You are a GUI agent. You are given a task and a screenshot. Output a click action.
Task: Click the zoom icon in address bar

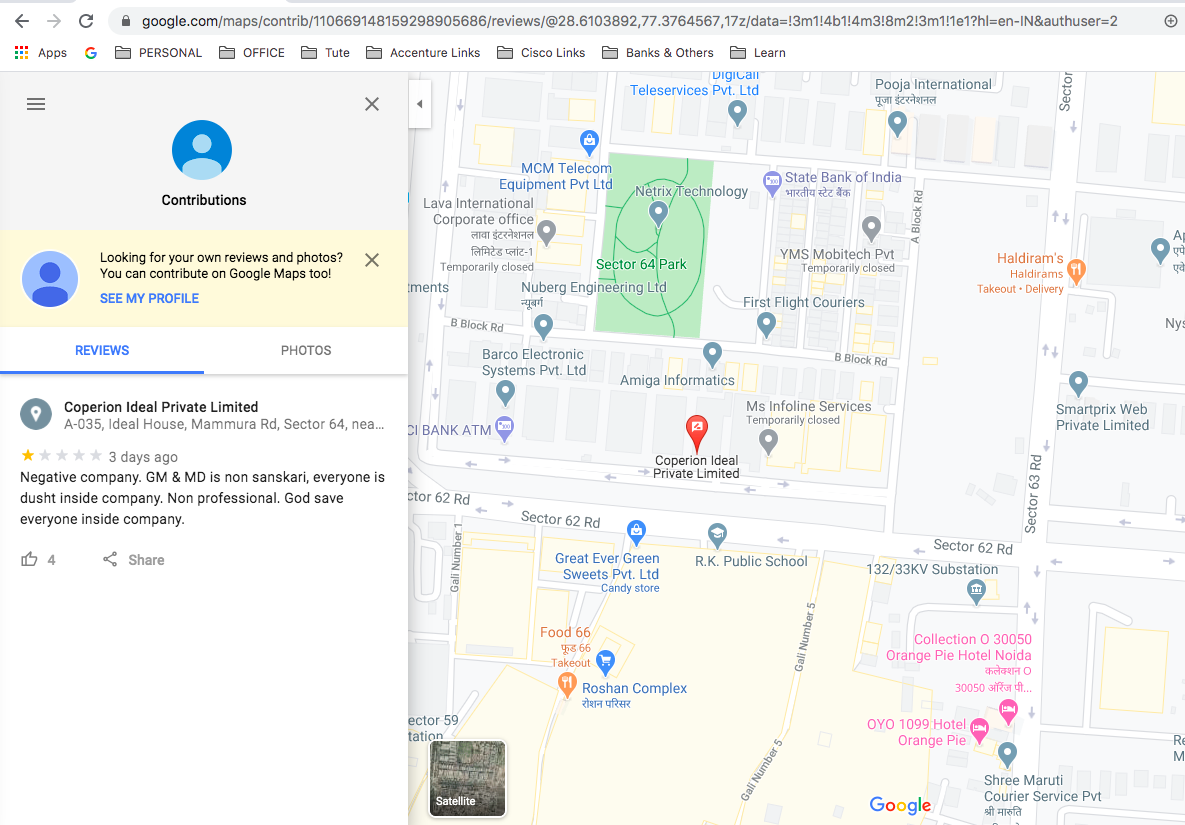coord(1171,21)
